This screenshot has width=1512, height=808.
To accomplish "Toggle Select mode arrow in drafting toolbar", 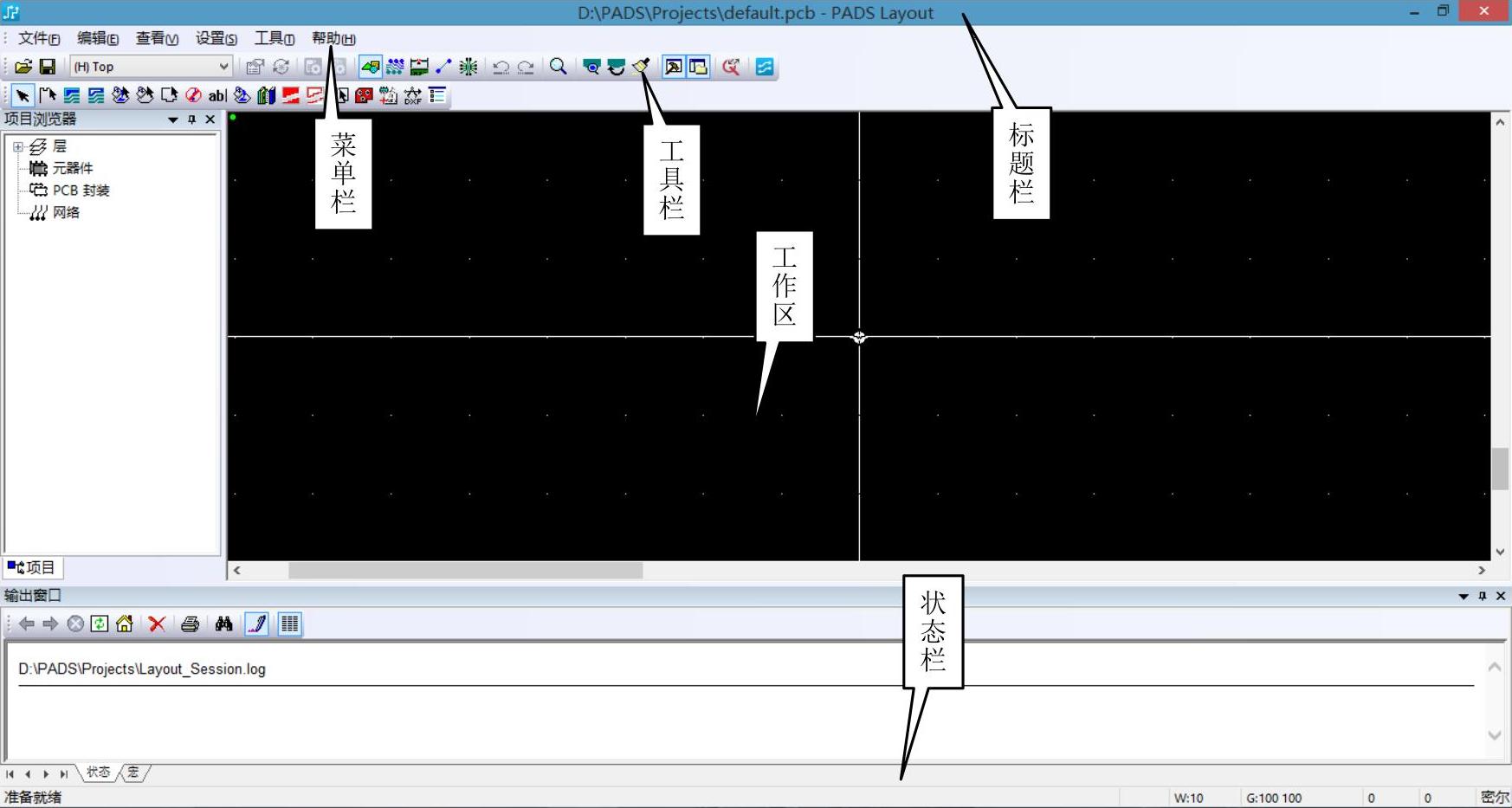I will tap(23, 95).
